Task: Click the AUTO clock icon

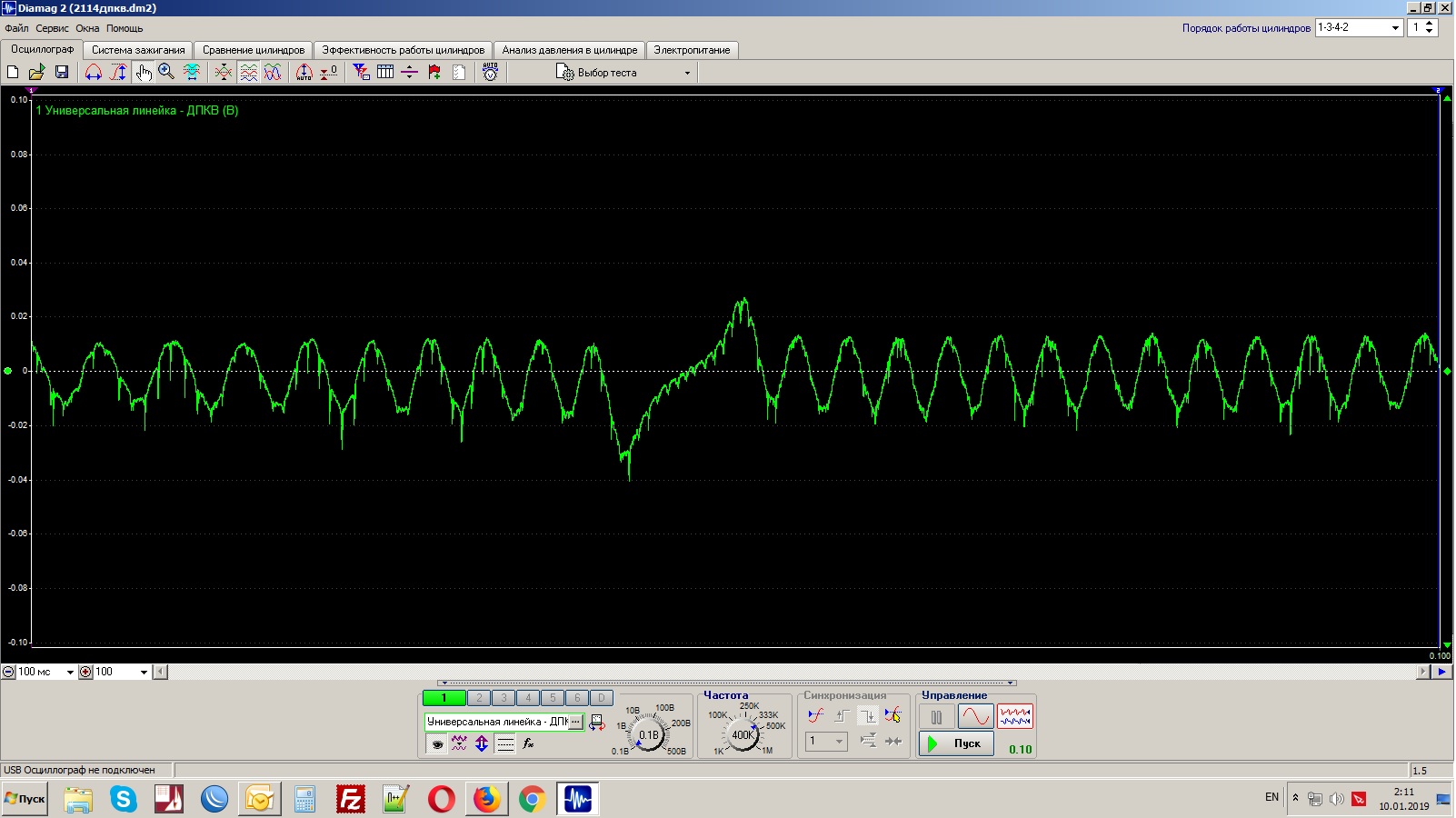Action: [491, 72]
